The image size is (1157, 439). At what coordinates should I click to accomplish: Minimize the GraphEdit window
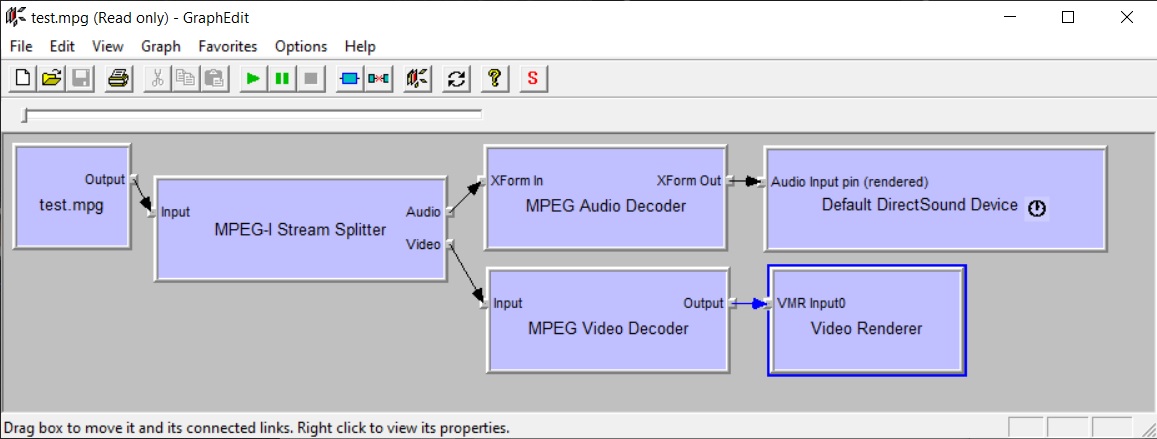coord(1009,18)
